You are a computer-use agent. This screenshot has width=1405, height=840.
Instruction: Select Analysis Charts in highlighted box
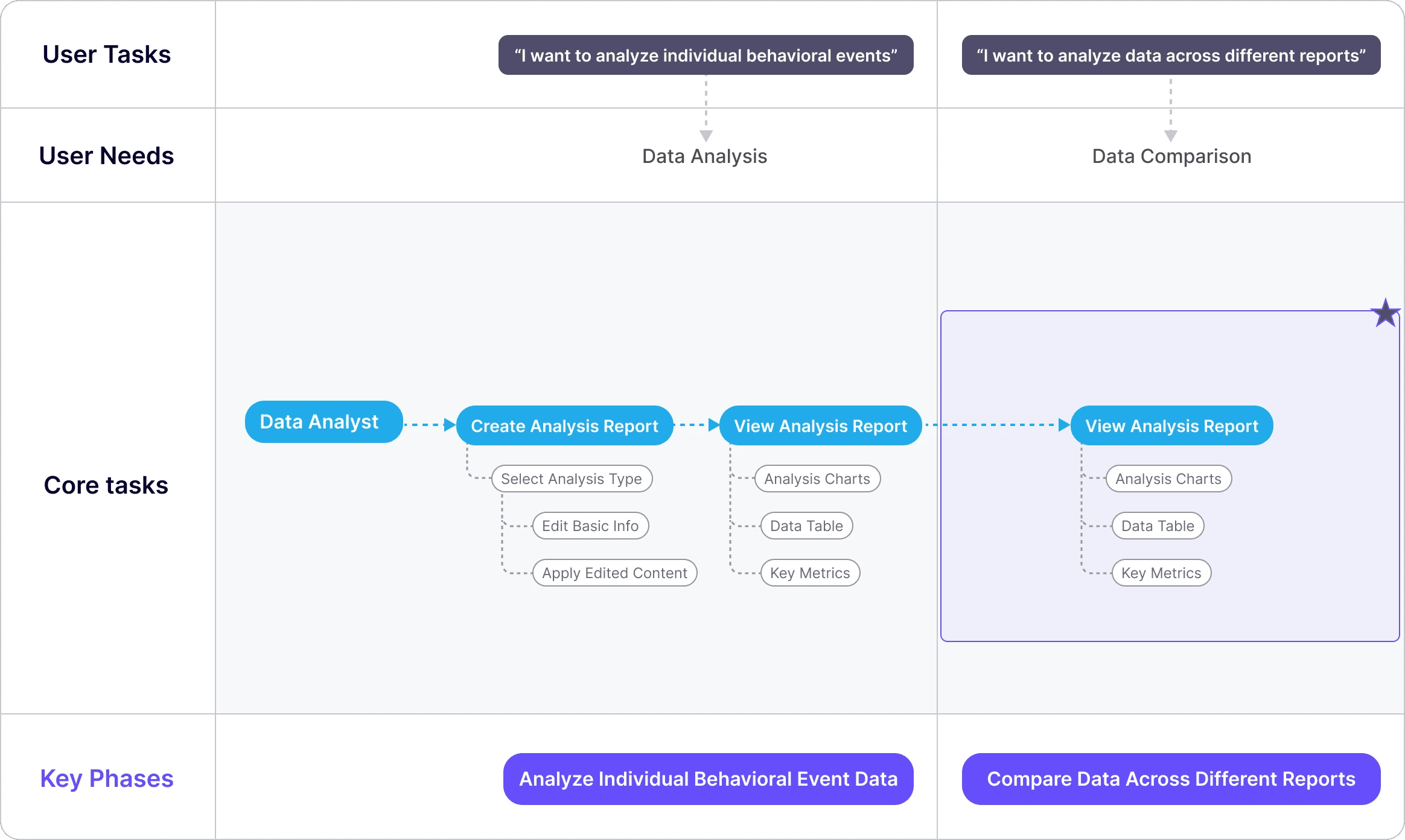[x=1168, y=479]
